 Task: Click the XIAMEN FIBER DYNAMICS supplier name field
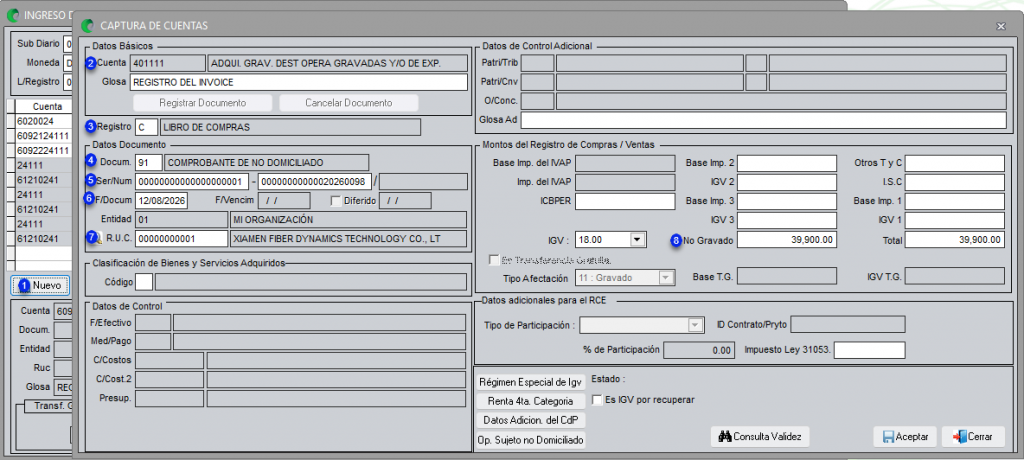pyautogui.click(x=349, y=239)
